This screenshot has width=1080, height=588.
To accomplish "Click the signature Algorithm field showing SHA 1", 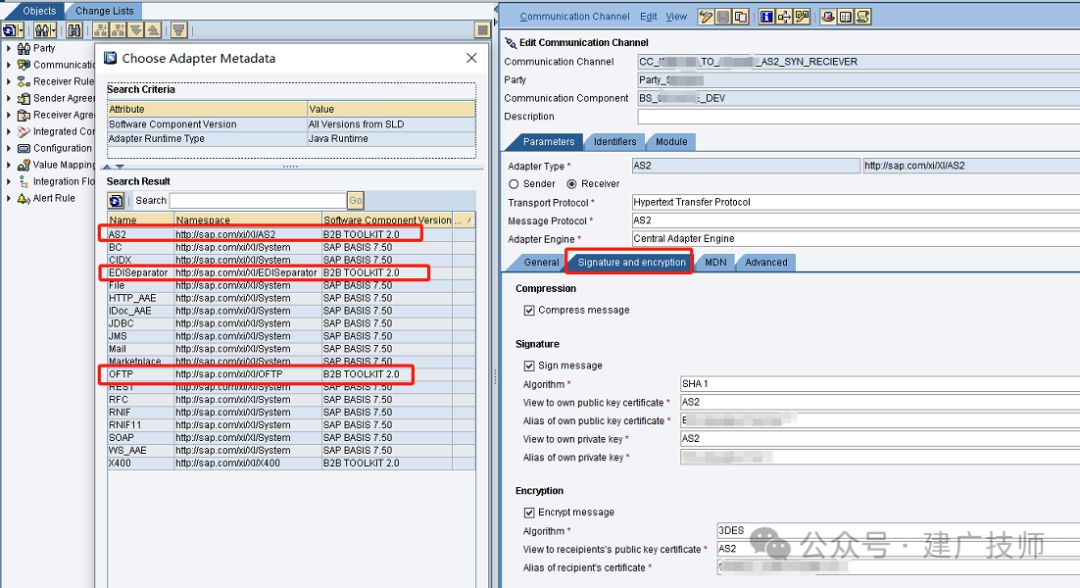I will point(880,384).
